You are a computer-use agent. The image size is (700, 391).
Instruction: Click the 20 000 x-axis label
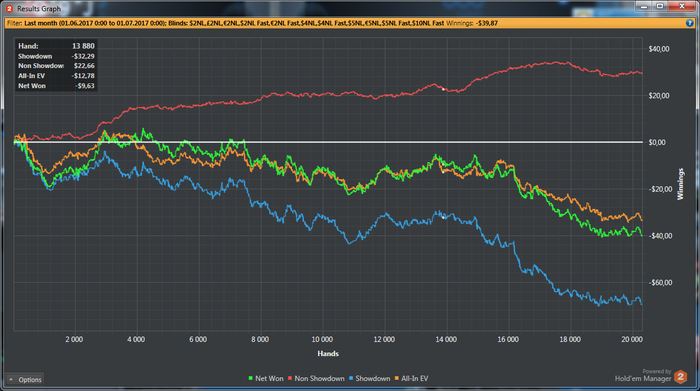pos(632,339)
